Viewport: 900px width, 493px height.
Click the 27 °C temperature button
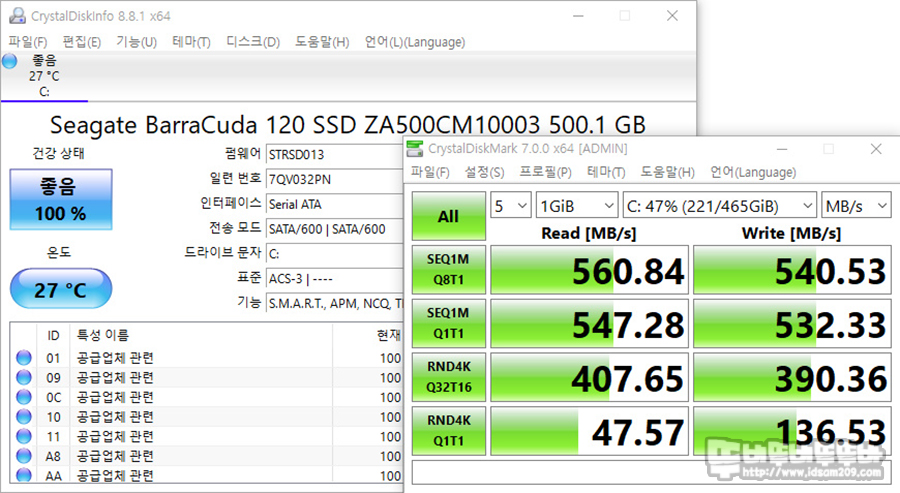61,289
